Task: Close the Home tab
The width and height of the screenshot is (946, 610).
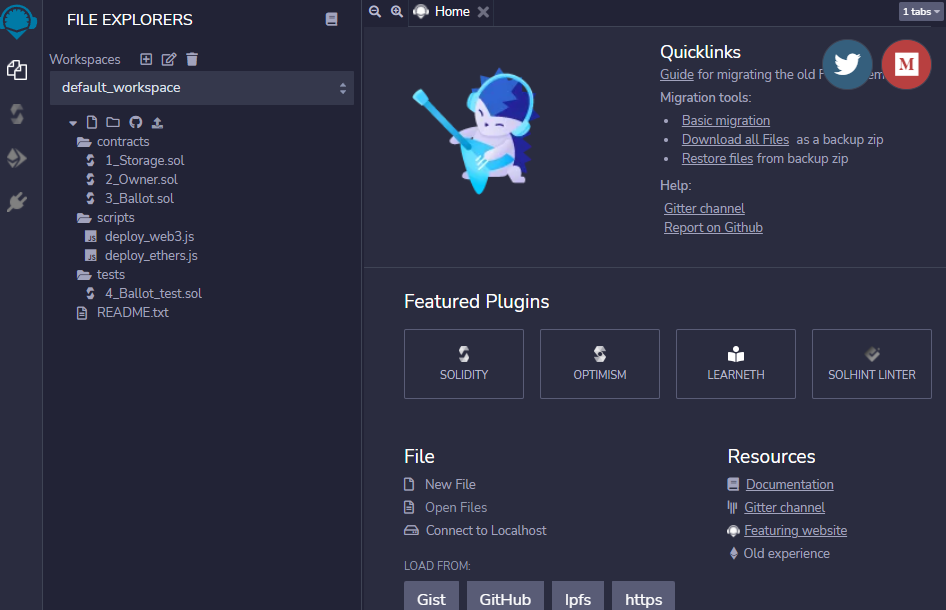Action: pyautogui.click(x=483, y=12)
